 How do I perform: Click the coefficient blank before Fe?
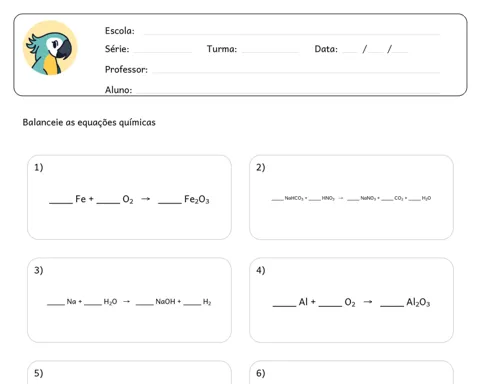coord(61,203)
